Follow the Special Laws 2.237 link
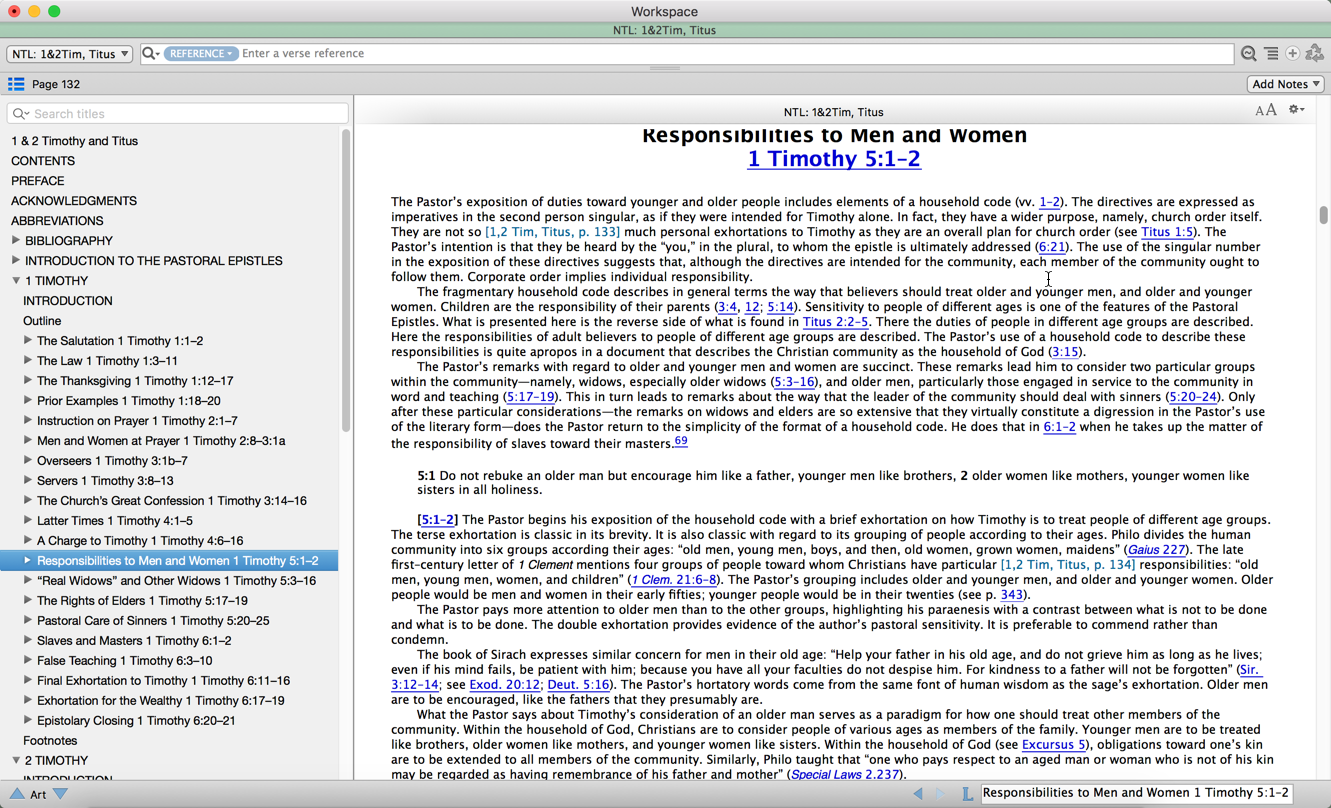Screen dimensions: 1331x808 tap(845, 775)
